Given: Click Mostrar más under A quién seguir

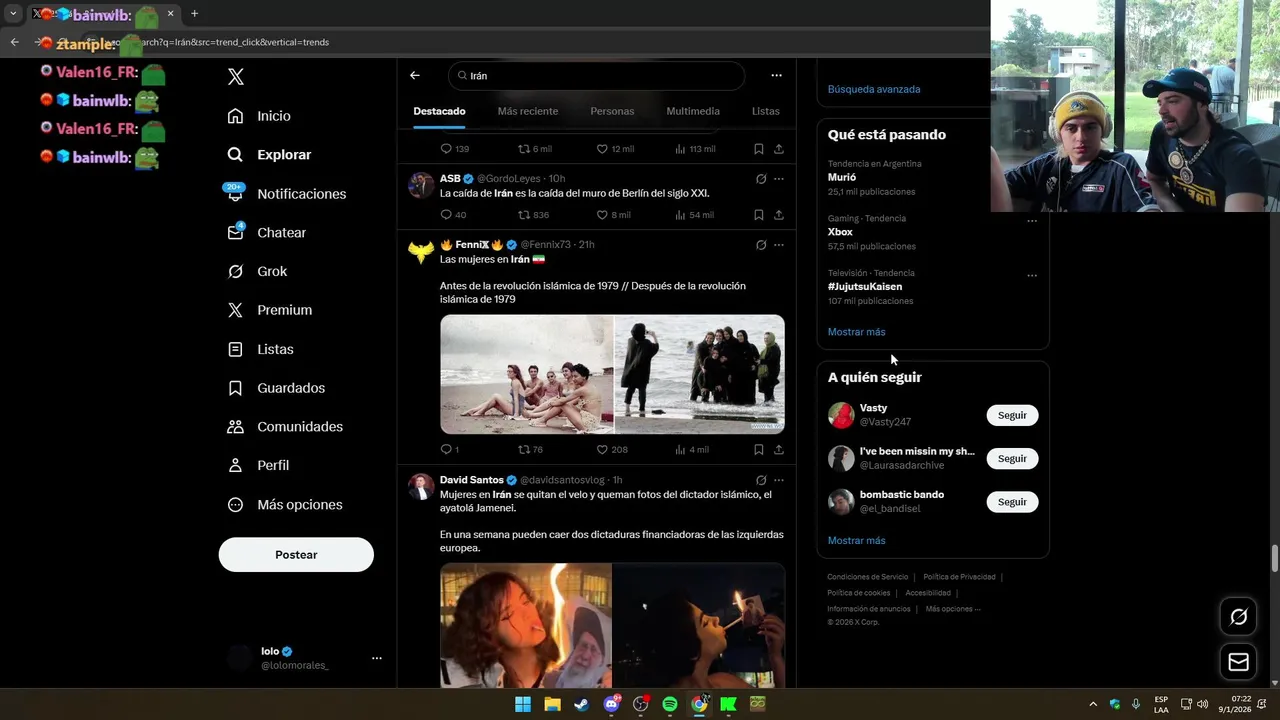Looking at the screenshot, I should coord(856,541).
